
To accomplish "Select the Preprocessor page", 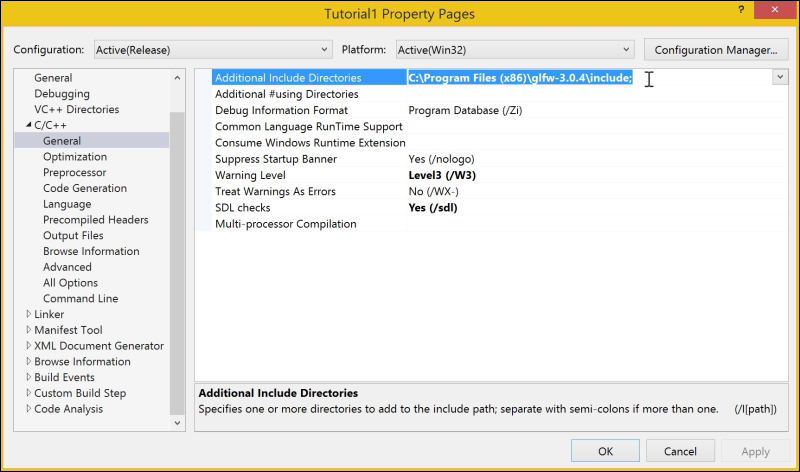I will [x=74, y=172].
